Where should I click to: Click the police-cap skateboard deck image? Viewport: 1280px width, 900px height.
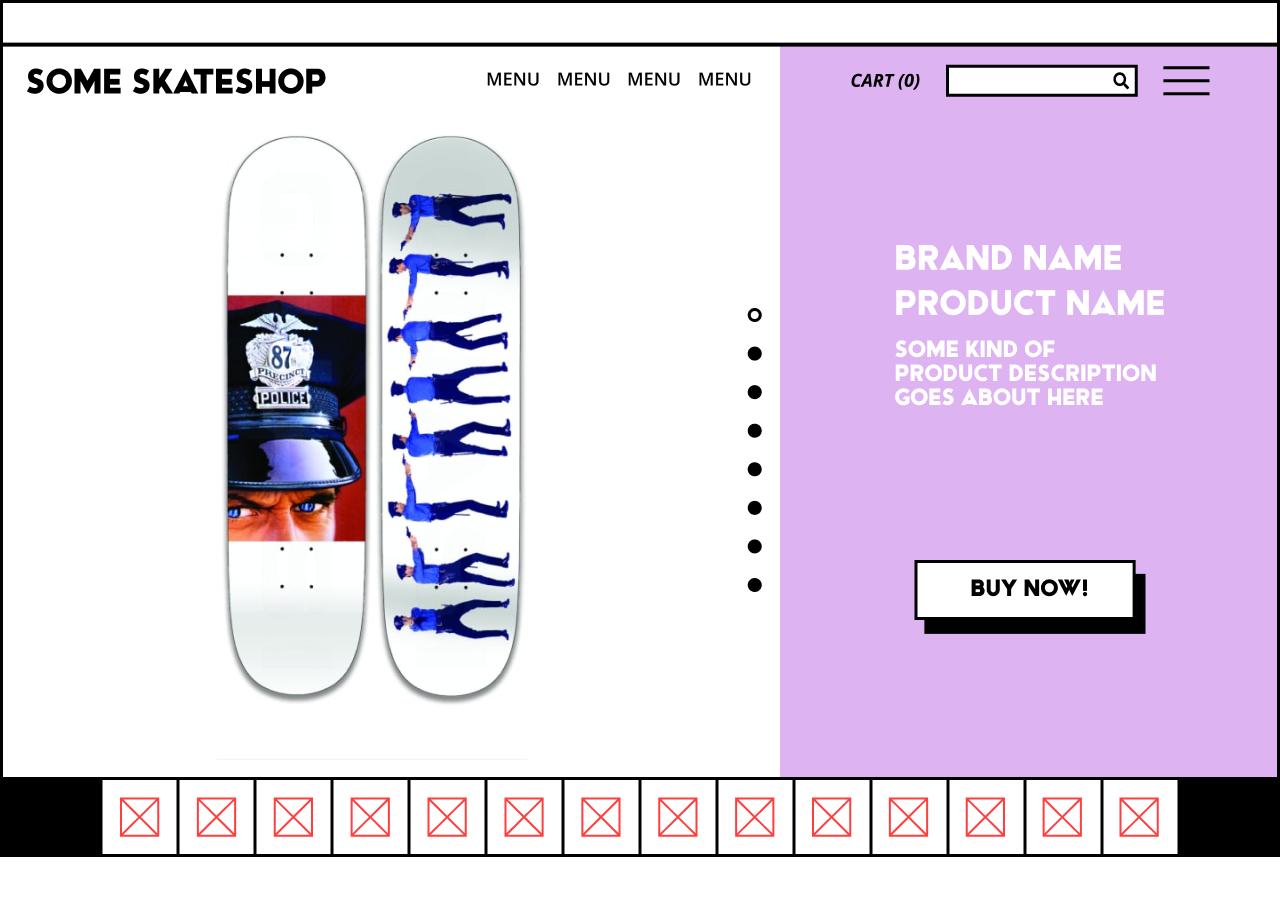pyautogui.click(x=295, y=420)
